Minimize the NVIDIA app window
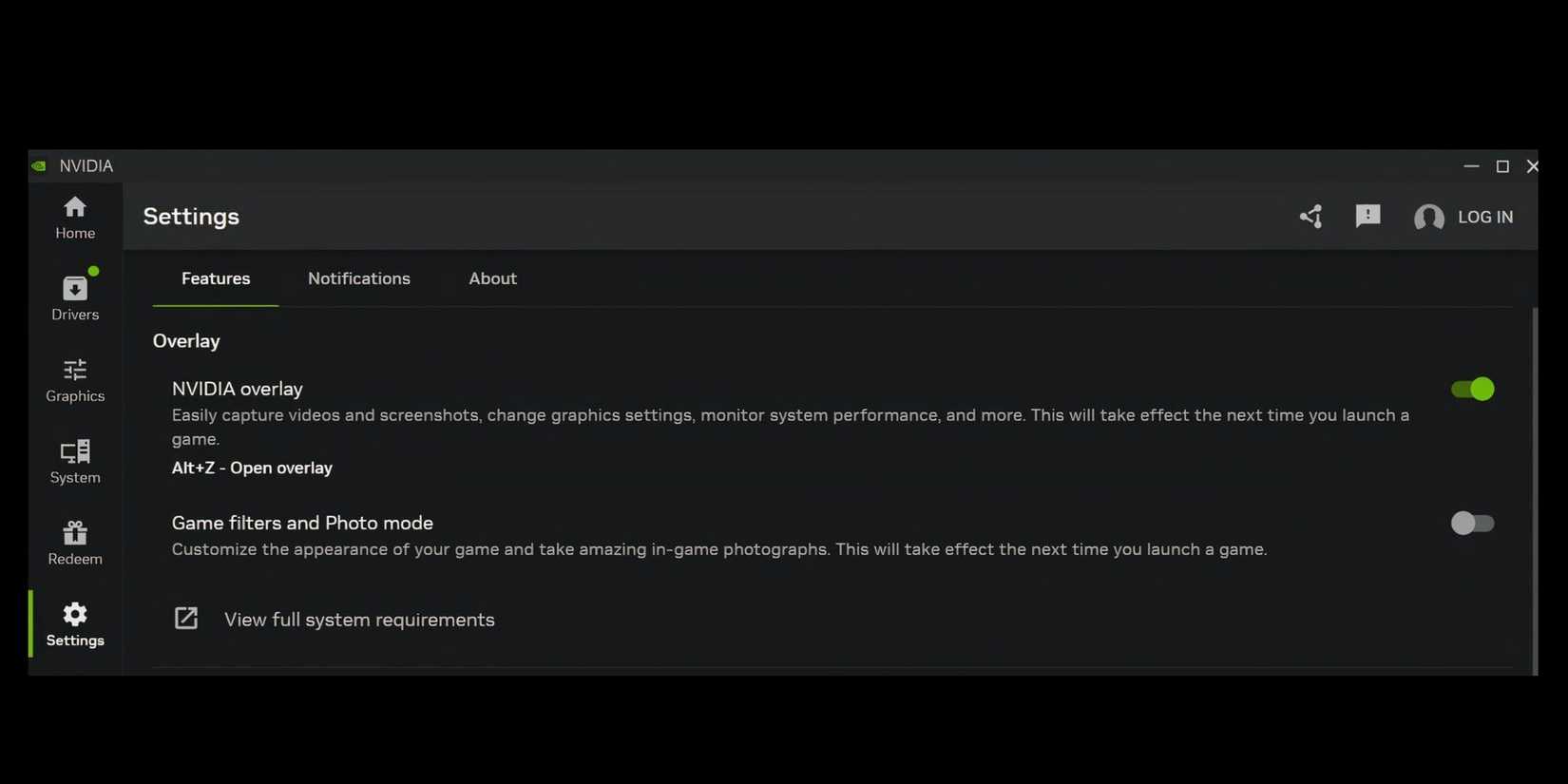 click(x=1471, y=165)
